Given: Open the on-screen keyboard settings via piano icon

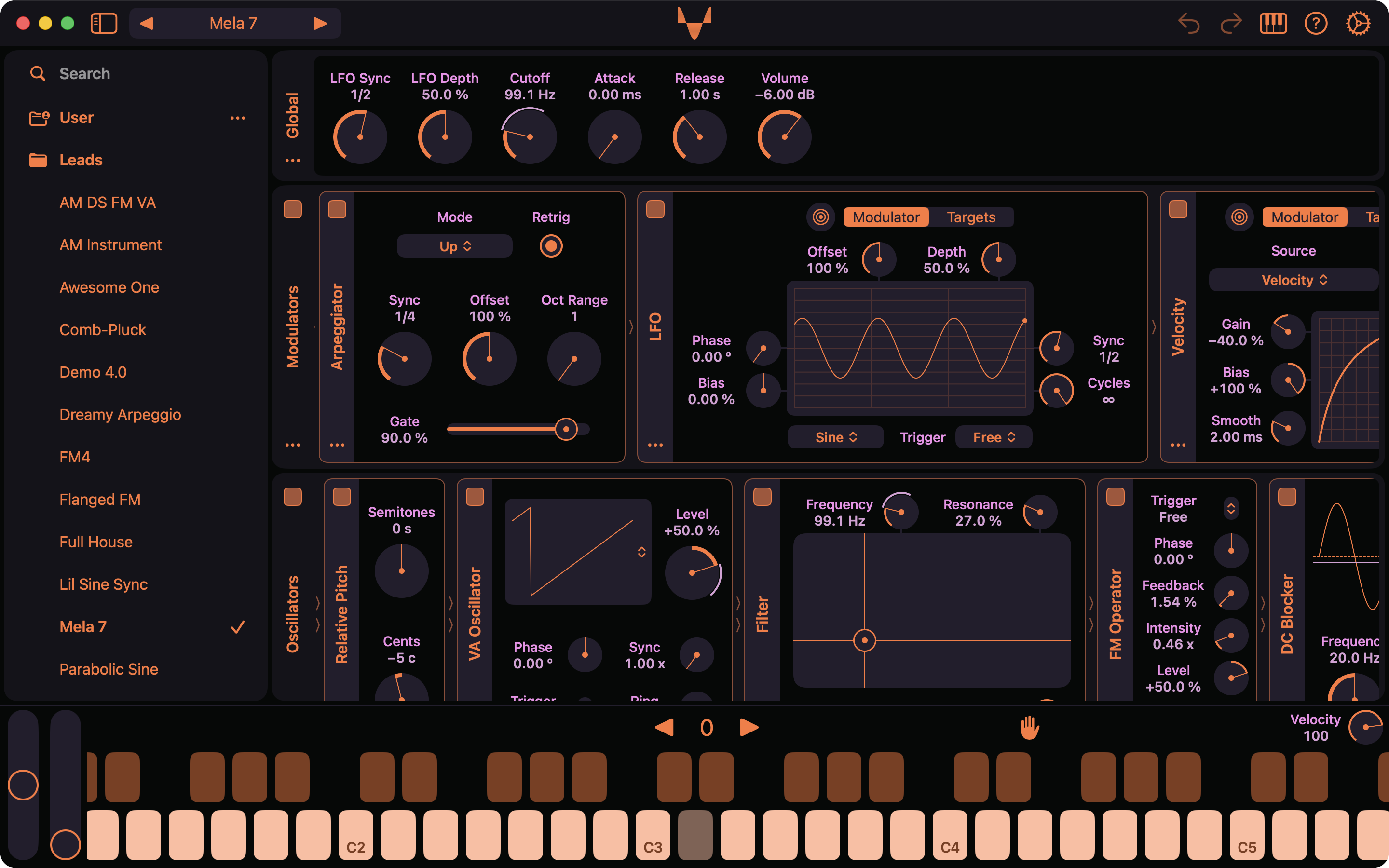Looking at the screenshot, I should coord(1274,23).
